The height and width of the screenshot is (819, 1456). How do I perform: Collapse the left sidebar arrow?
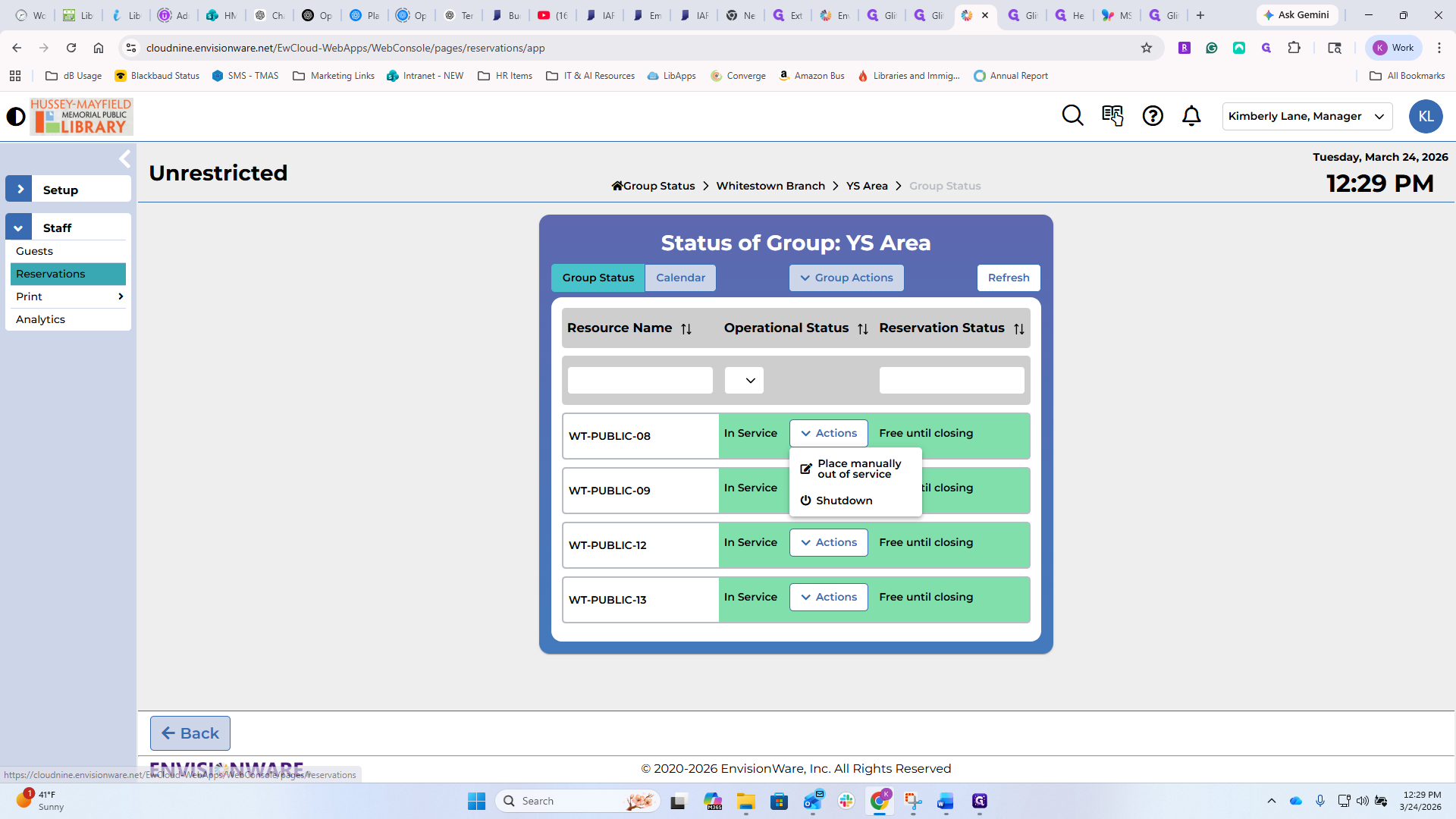[125, 159]
